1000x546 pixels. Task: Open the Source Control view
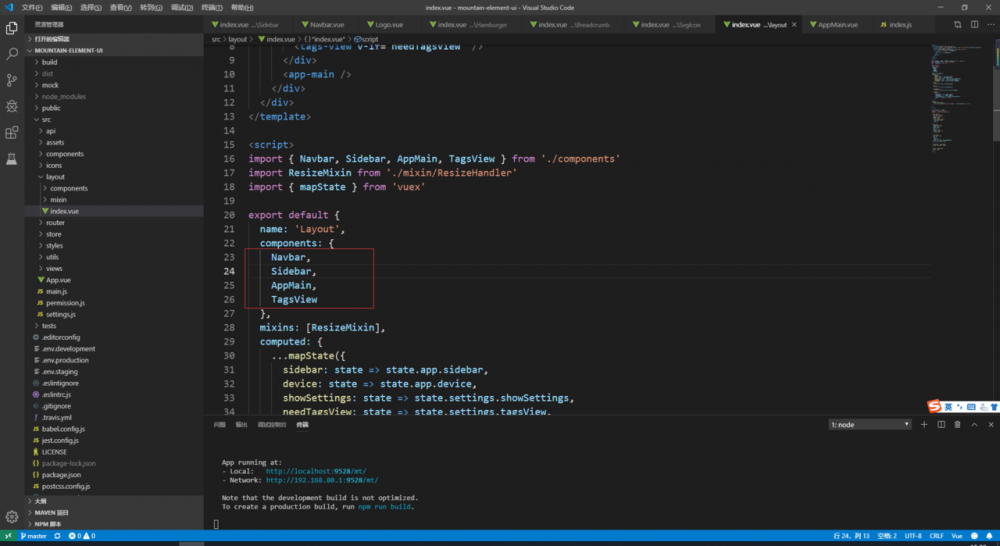[12, 80]
